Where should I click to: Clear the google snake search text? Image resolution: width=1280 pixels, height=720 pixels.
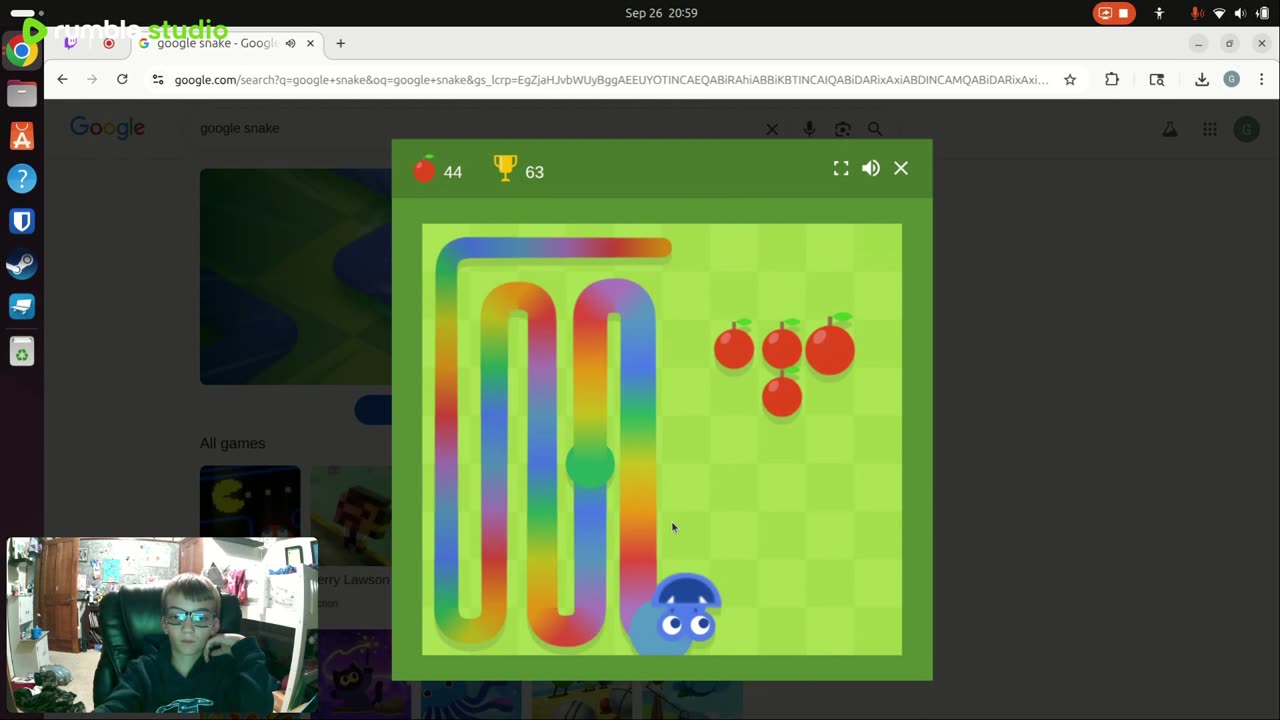[x=772, y=129]
